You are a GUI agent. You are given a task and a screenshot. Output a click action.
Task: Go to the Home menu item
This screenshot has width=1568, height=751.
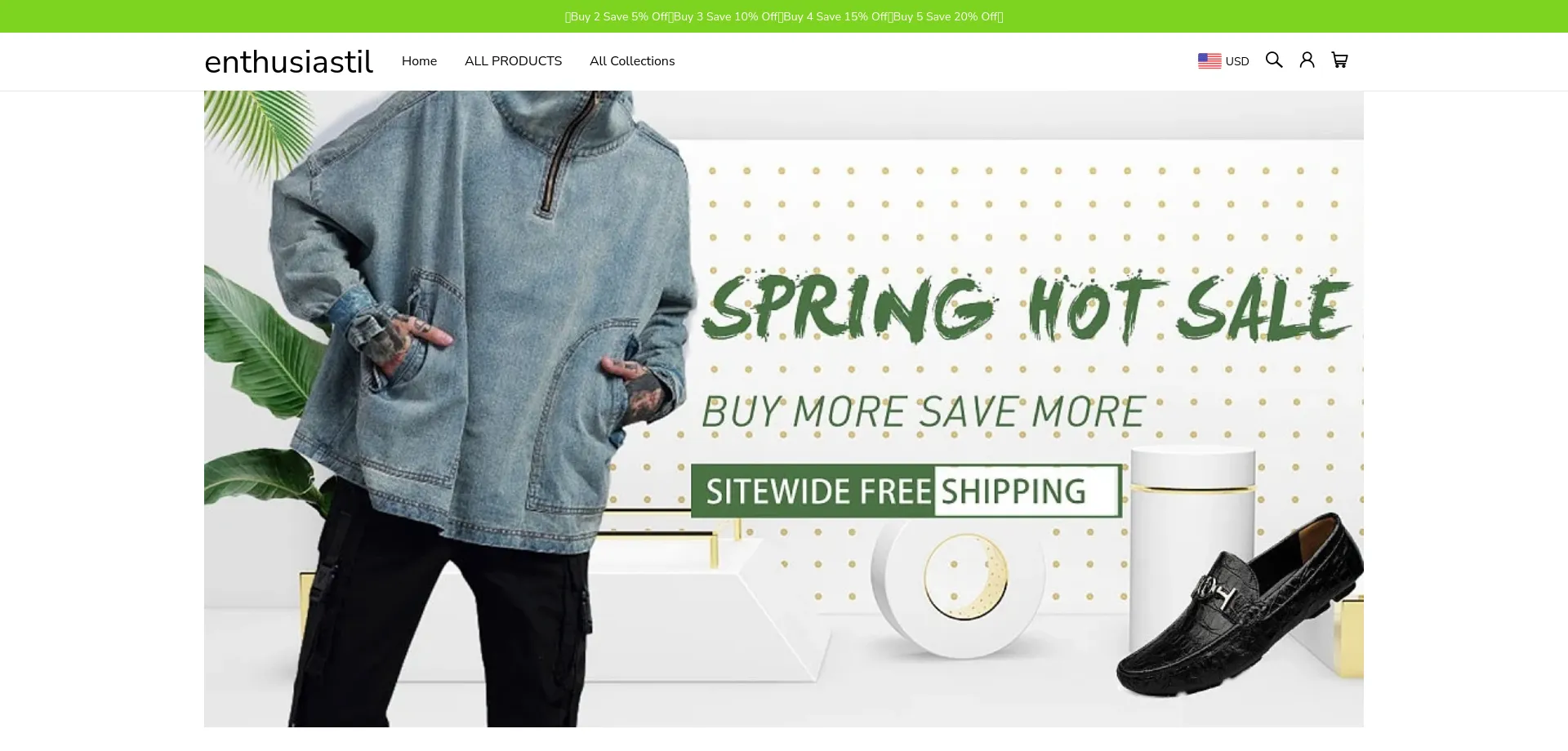[419, 61]
